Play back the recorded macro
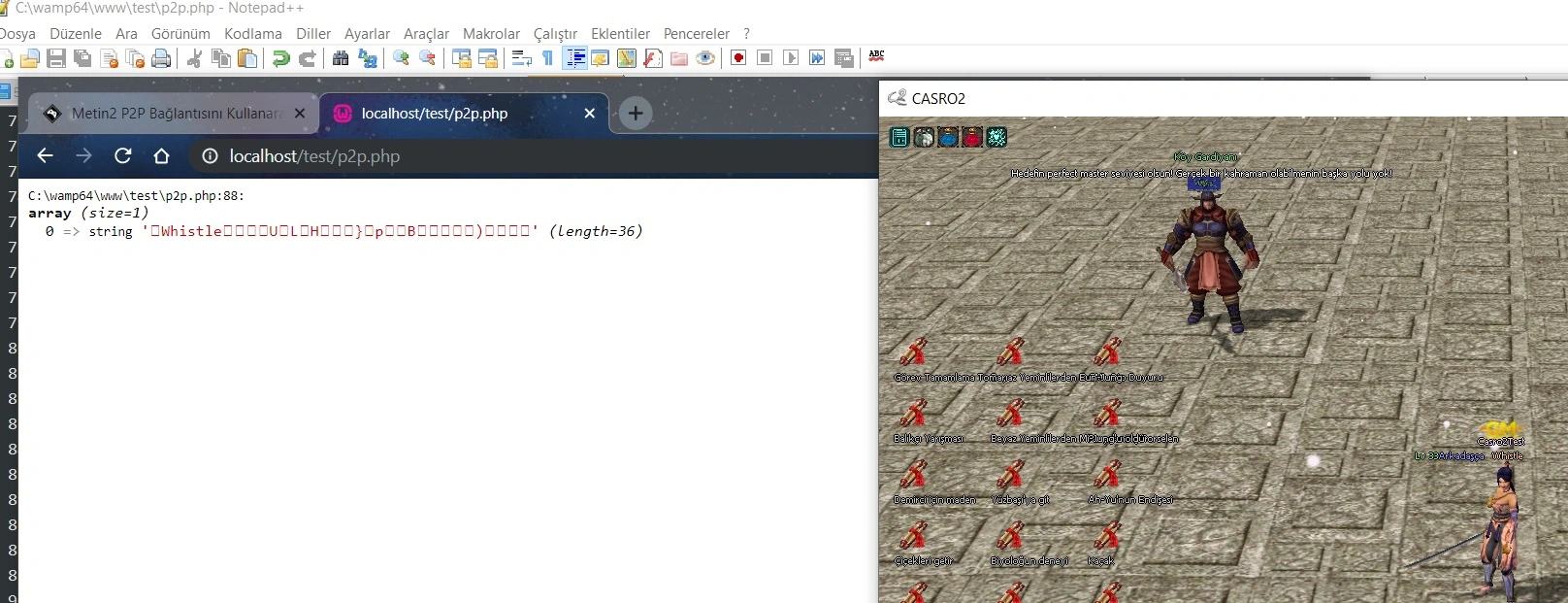Screen dimensions: 1568x603 (x=791, y=58)
